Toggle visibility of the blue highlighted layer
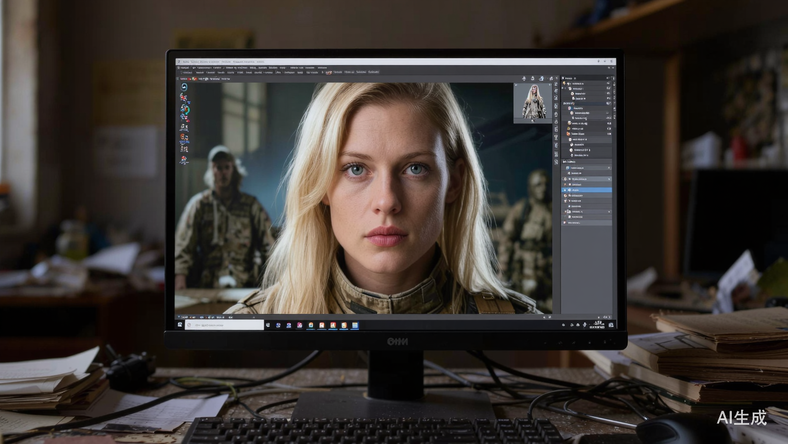 [x=566, y=190]
